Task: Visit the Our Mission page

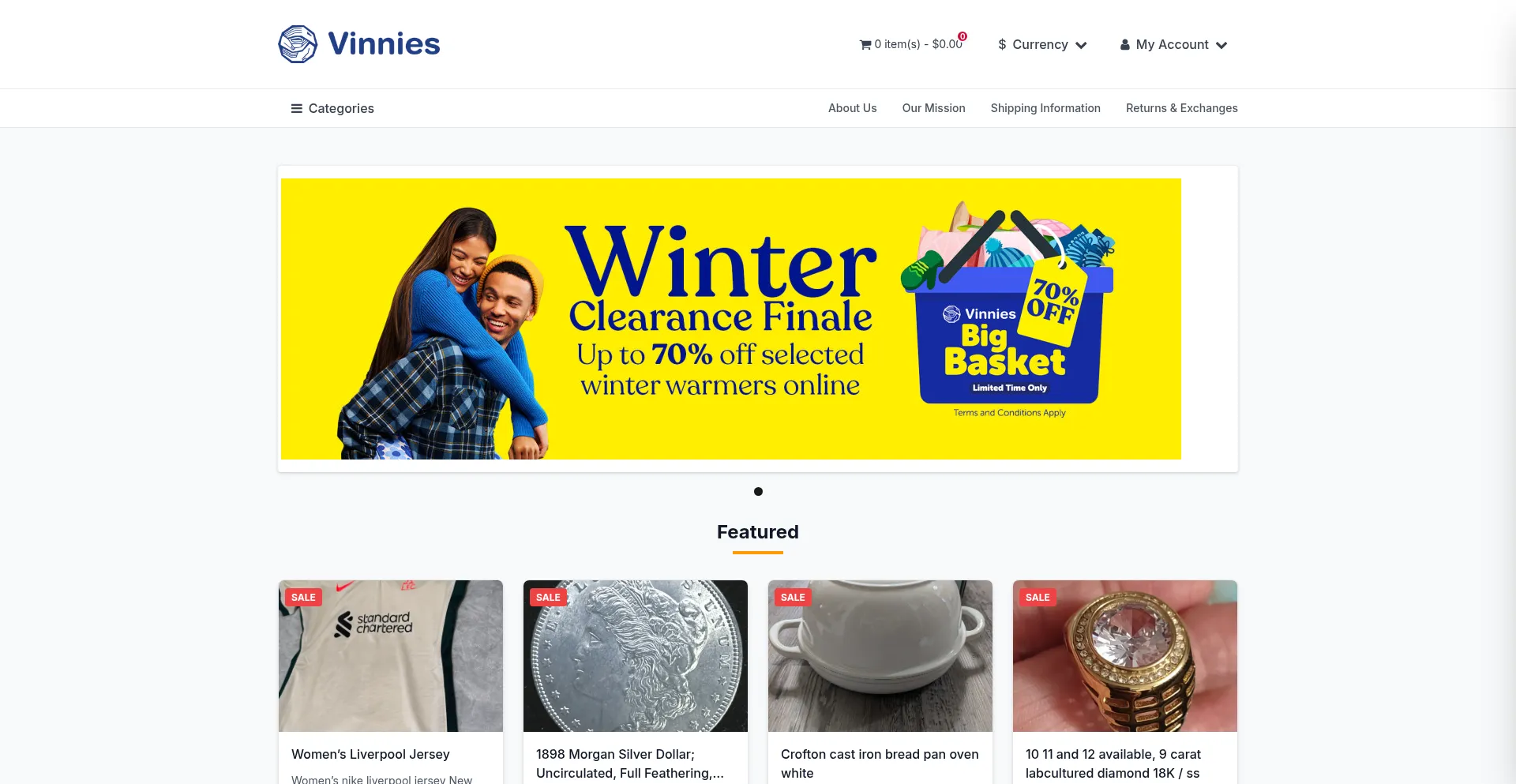Action: 934,108
